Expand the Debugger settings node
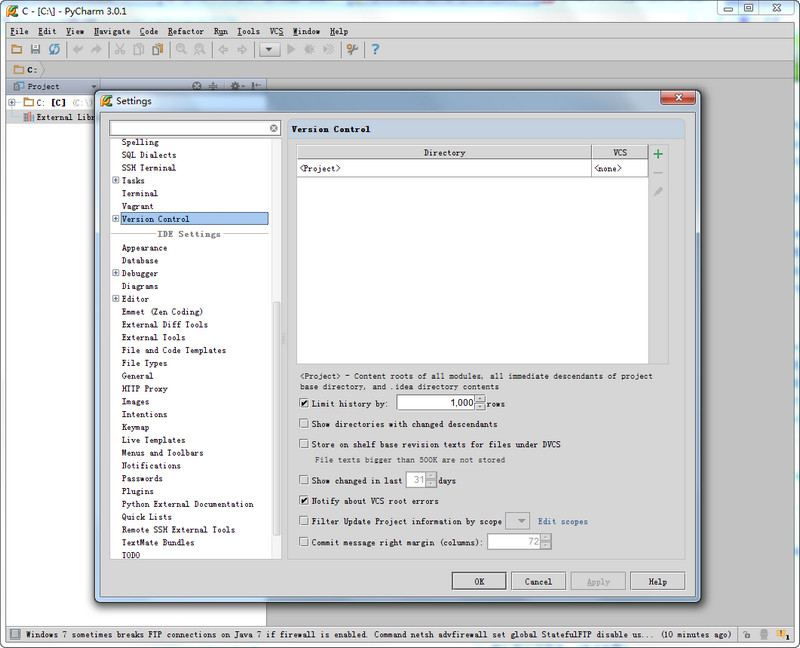This screenshot has width=800, height=648. pos(116,273)
